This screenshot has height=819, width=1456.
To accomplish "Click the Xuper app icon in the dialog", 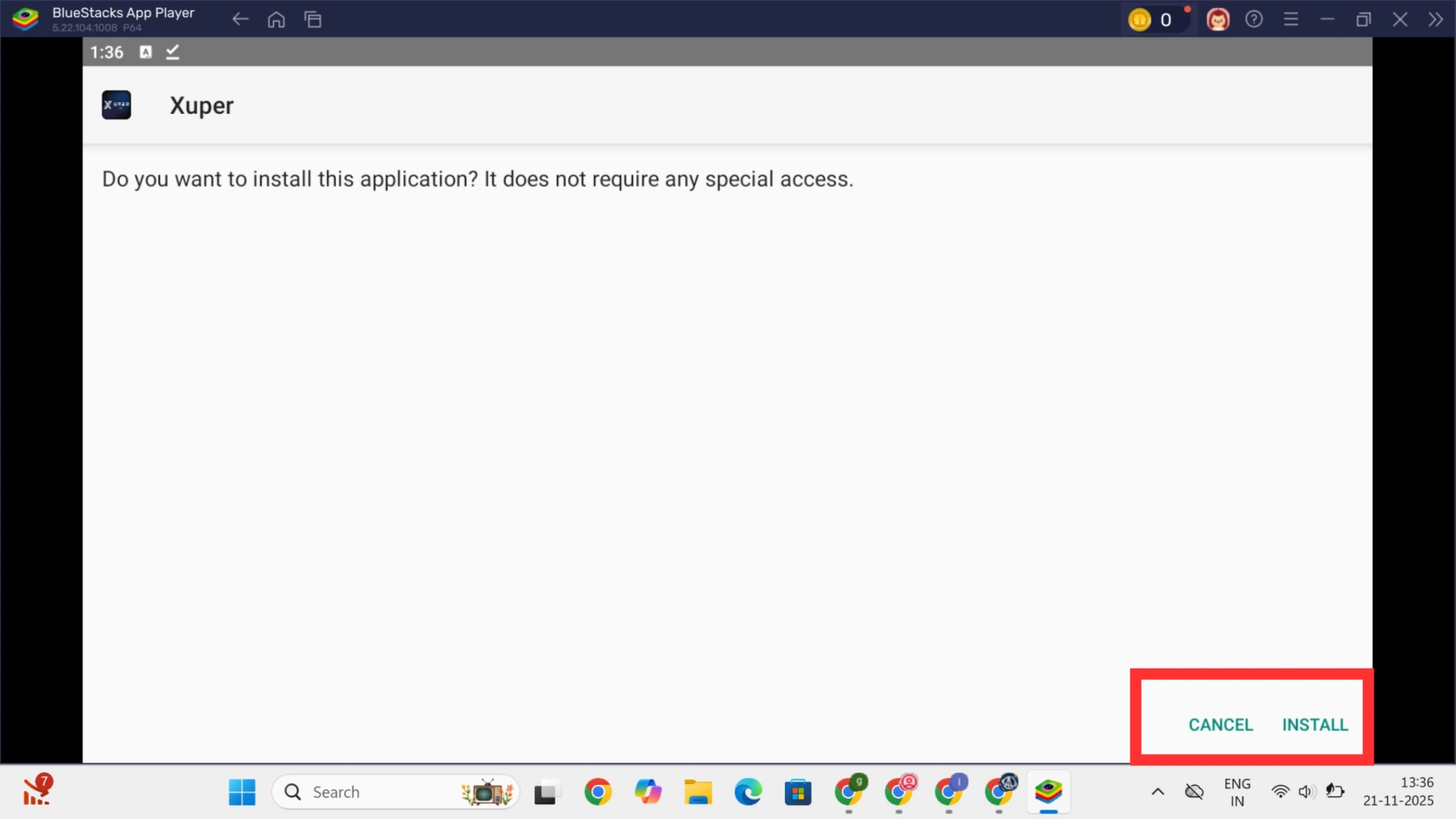I will tap(116, 104).
